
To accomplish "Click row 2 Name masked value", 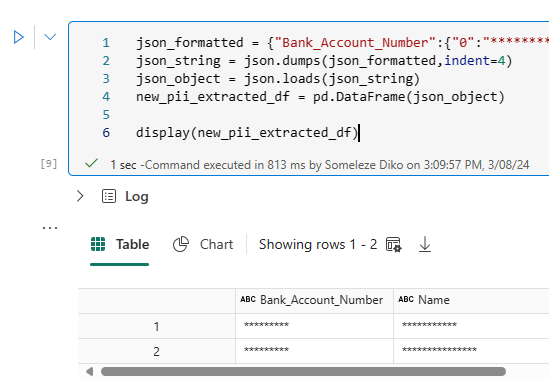I will pyautogui.click(x=439, y=350).
